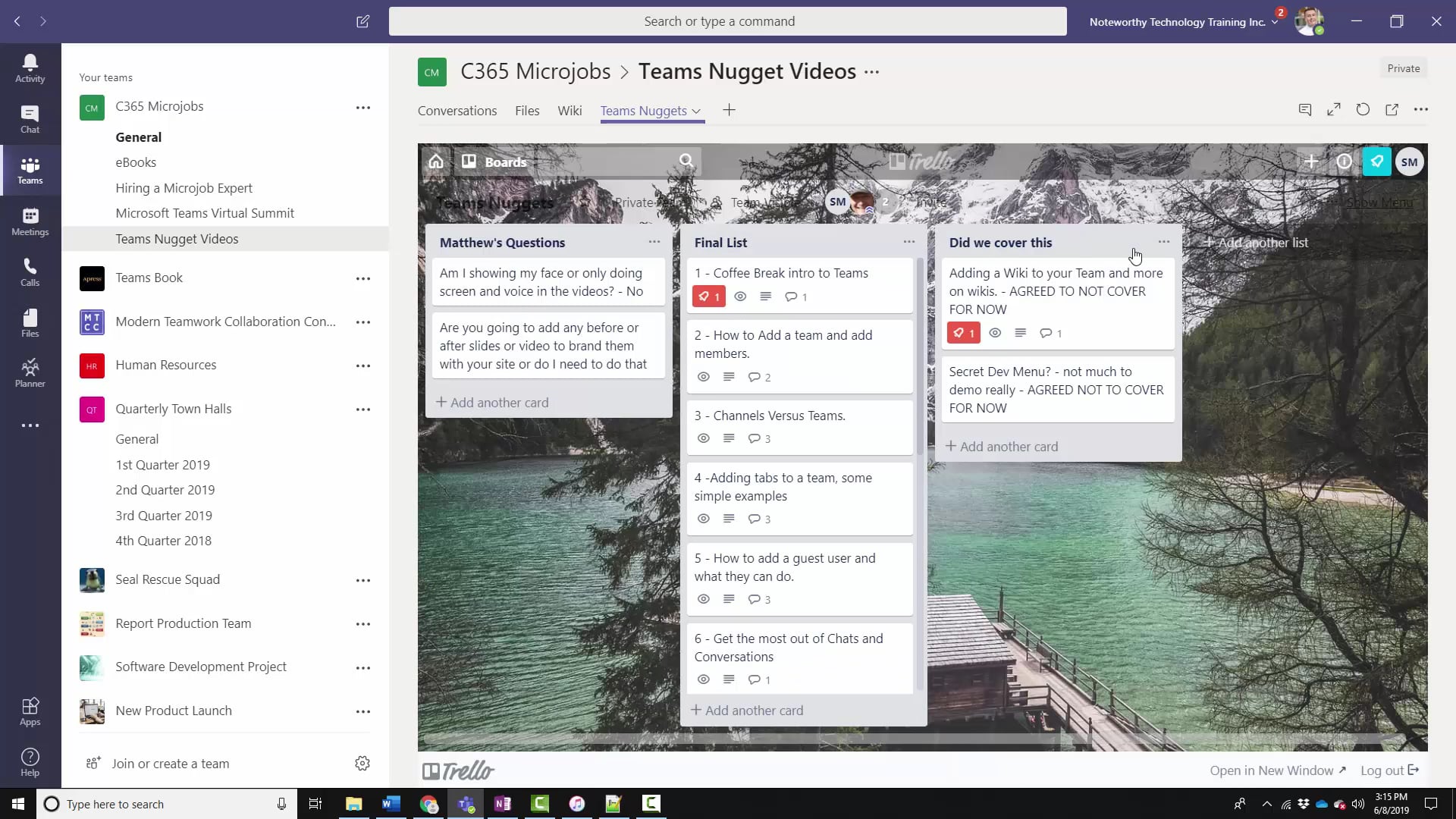
Task: Toggle watch on the Wiki card
Action: pyautogui.click(x=995, y=332)
